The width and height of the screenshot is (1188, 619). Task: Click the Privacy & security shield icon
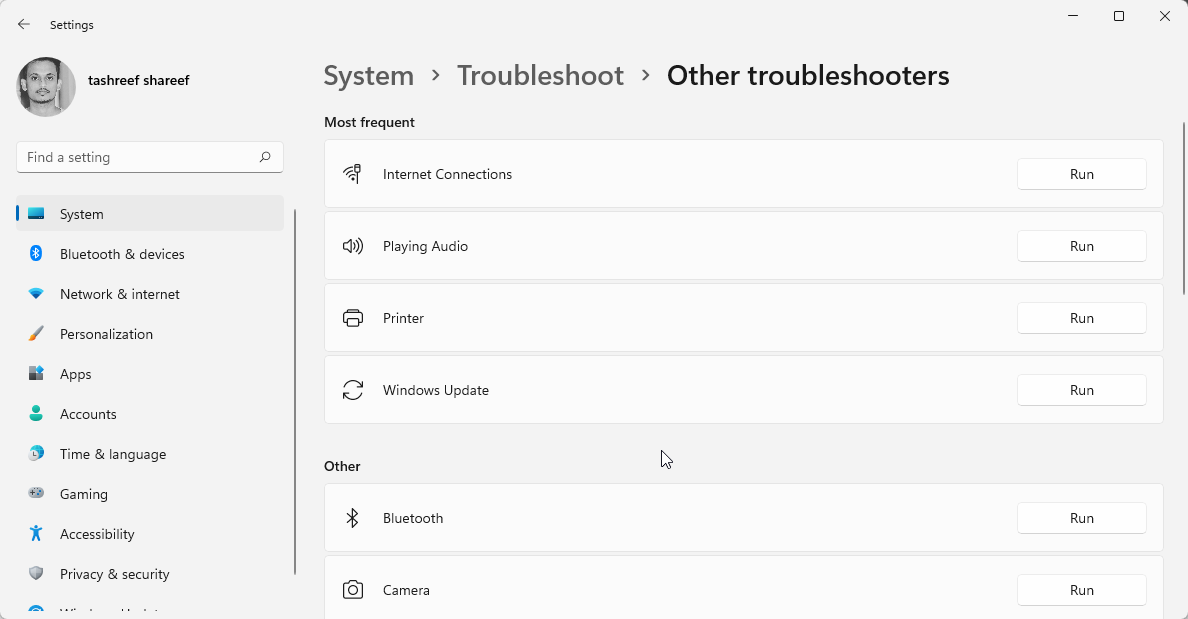[x=36, y=574]
